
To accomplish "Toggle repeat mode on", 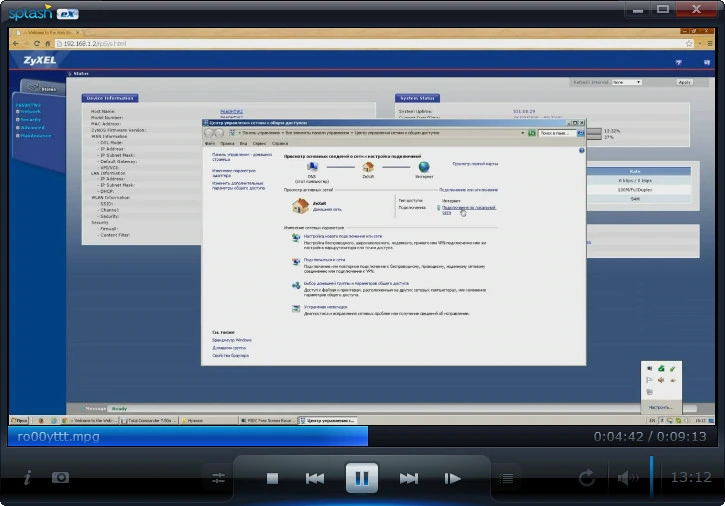I will pos(586,477).
